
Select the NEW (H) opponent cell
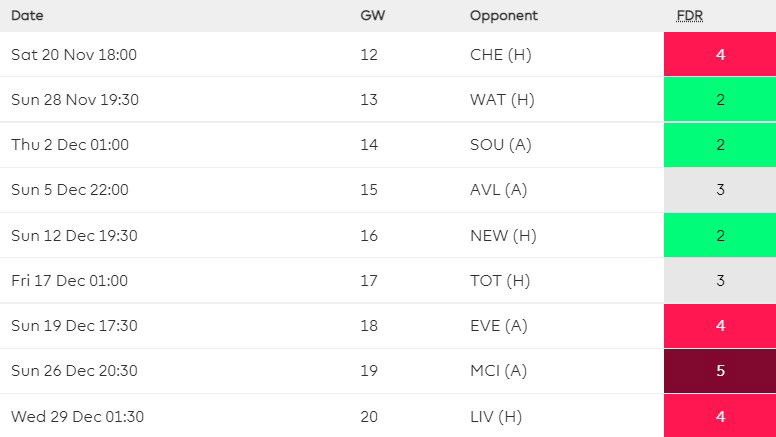point(502,236)
